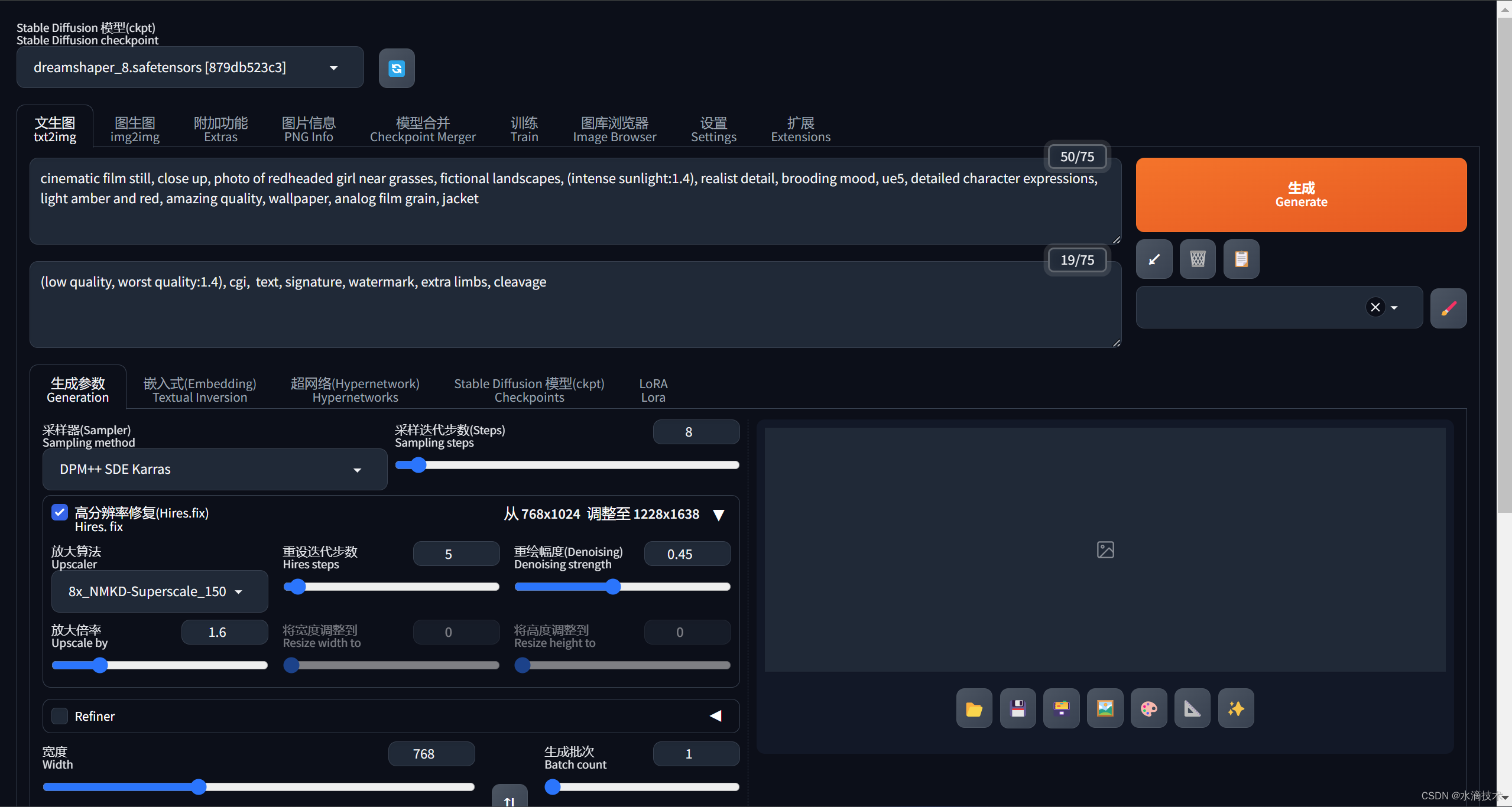Open the Upscaler dropdown
This screenshot has height=807, width=1512.
(160, 591)
